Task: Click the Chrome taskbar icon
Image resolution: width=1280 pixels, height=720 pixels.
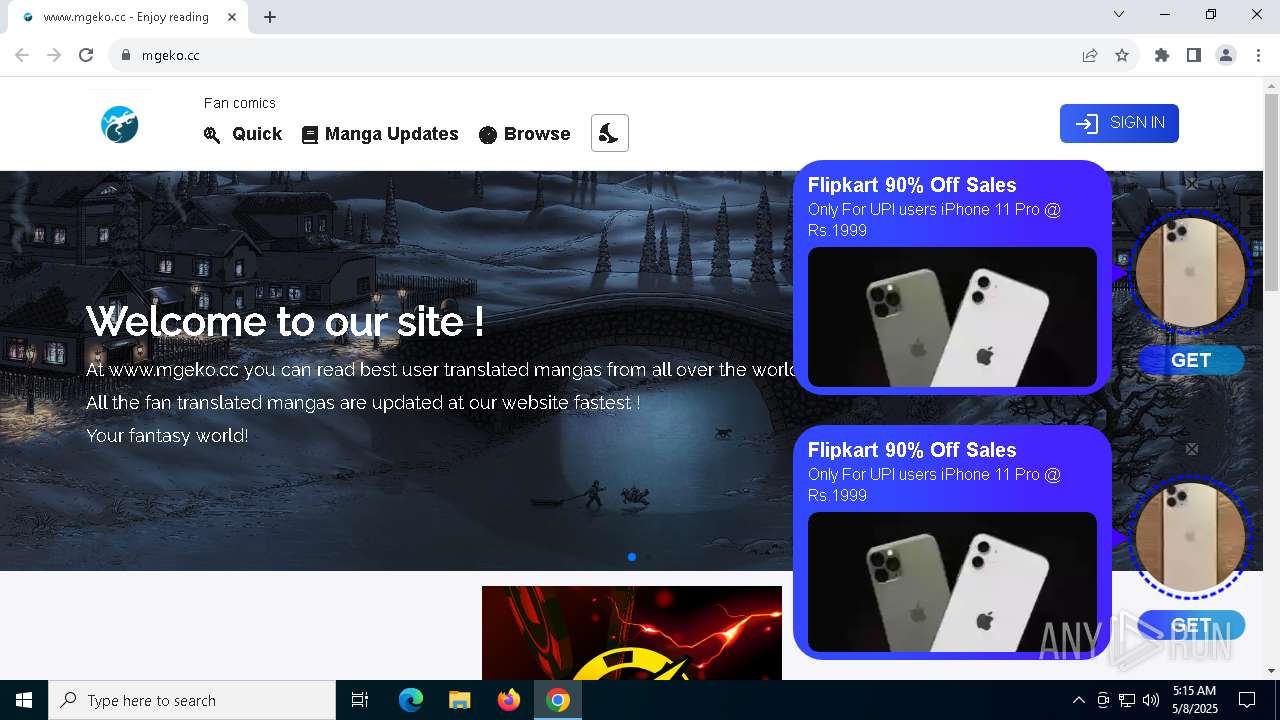Action: point(558,700)
